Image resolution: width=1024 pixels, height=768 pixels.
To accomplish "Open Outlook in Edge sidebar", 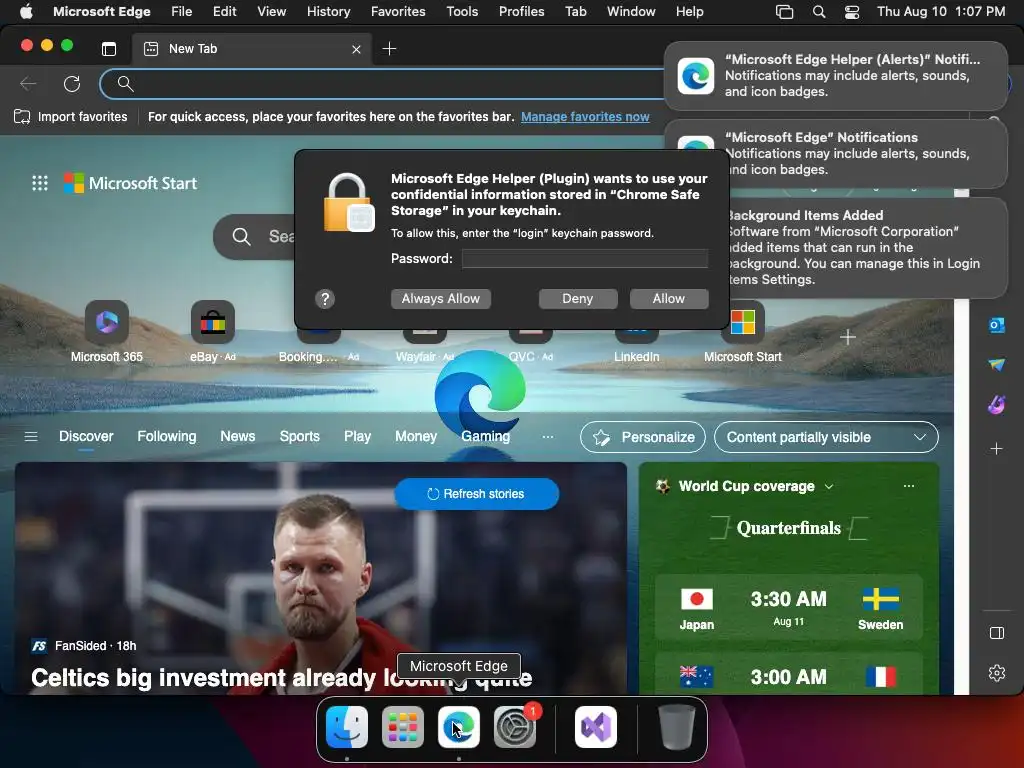I will (x=997, y=325).
